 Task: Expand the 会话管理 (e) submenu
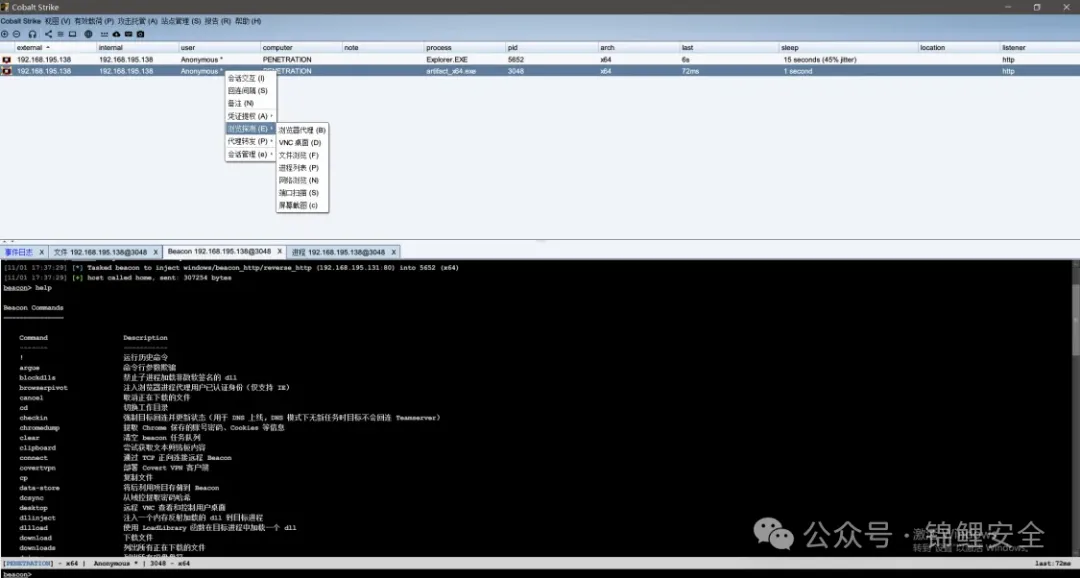tap(249, 154)
